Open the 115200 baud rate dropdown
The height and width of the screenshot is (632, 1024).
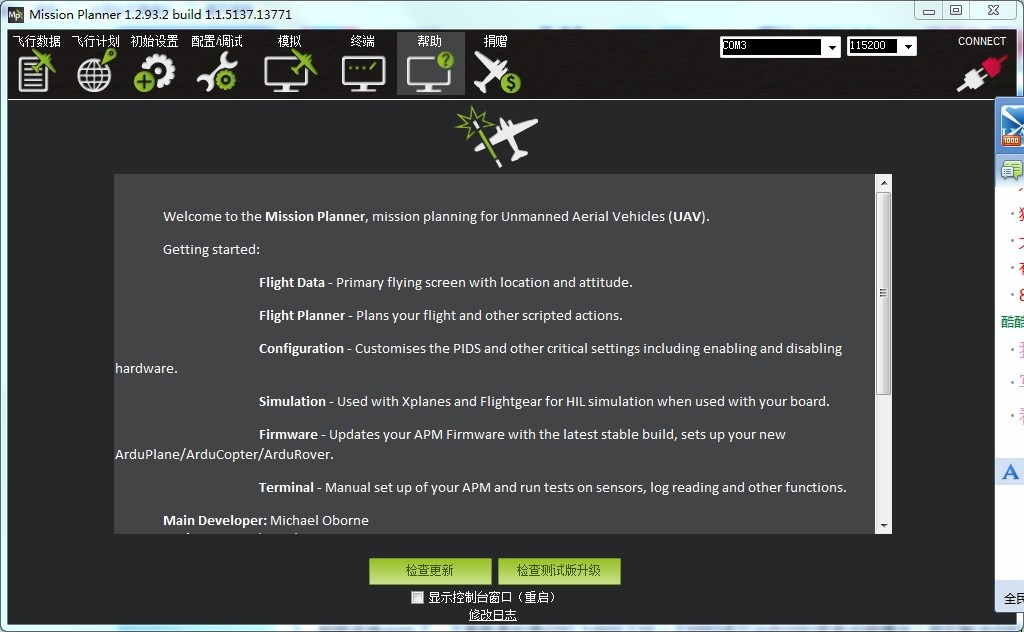coord(908,46)
